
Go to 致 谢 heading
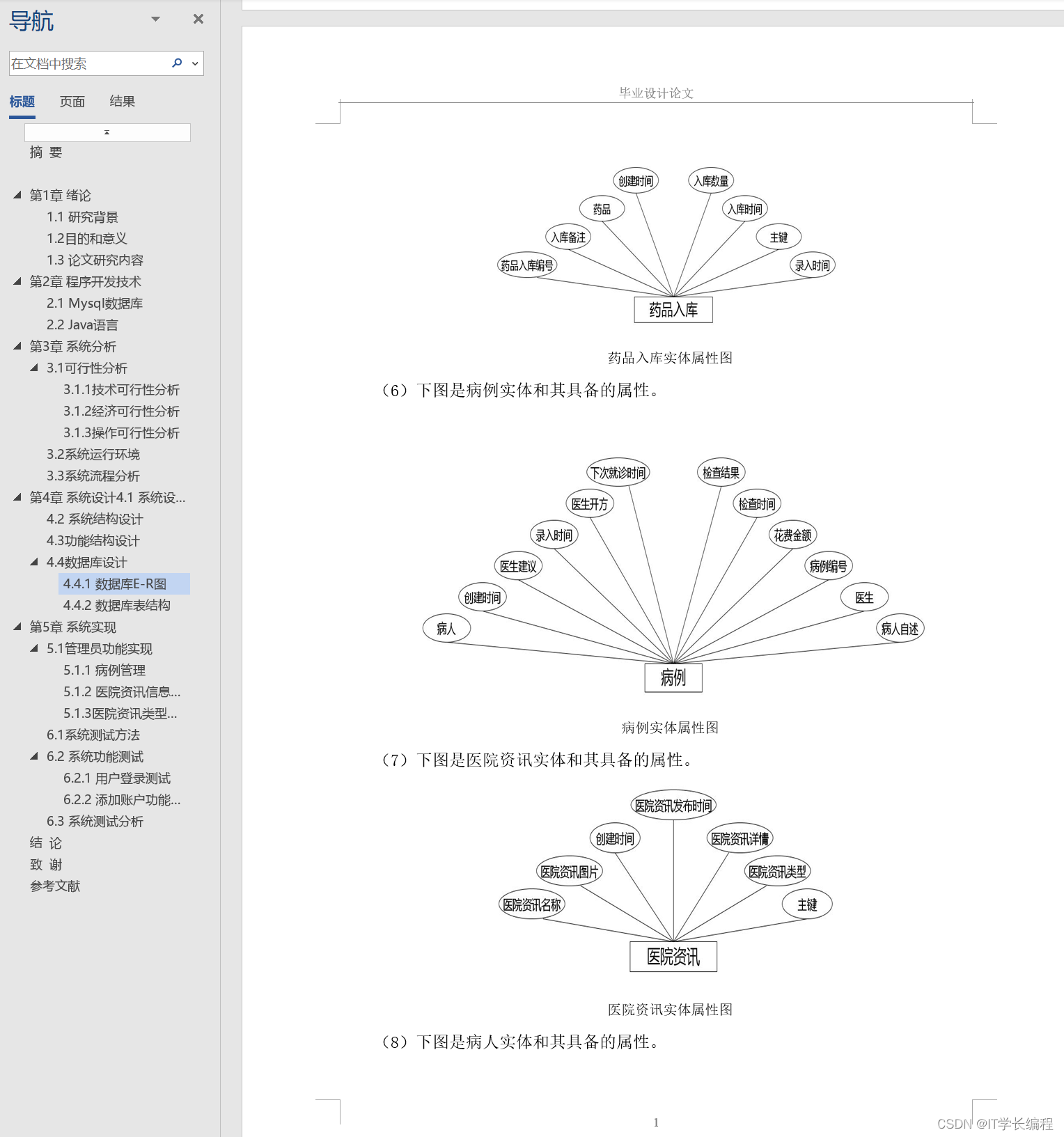pos(46,865)
